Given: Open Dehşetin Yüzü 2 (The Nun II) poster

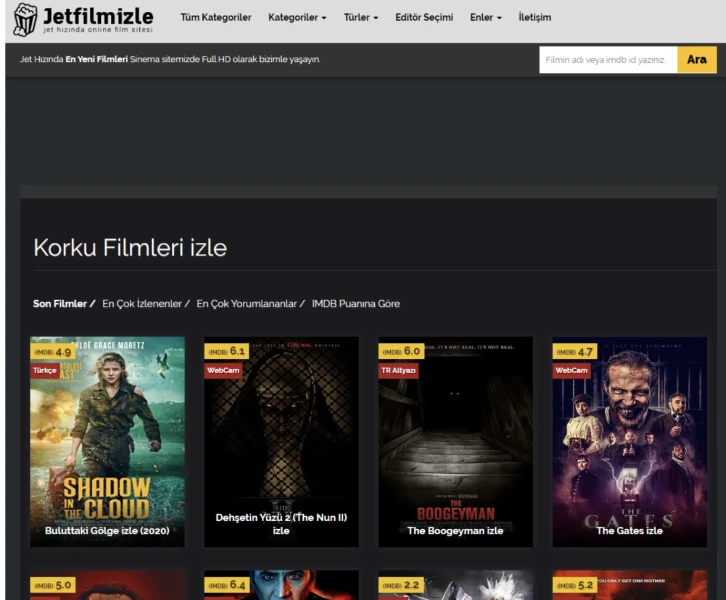Looking at the screenshot, I should coord(281,440).
